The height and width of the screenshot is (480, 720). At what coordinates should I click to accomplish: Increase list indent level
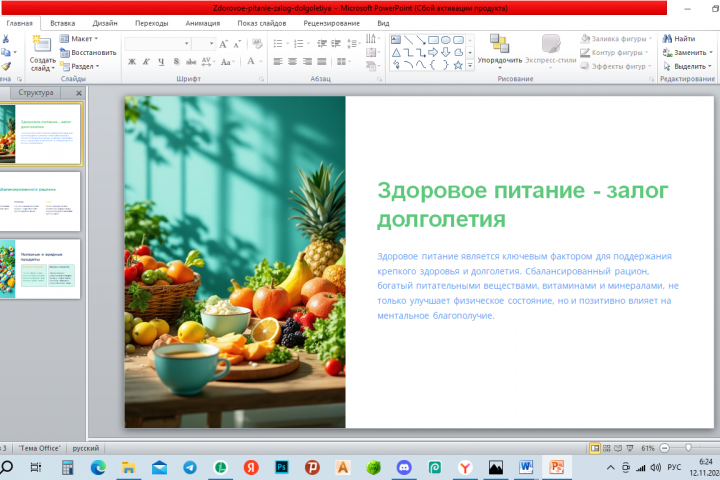tap(336, 44)
